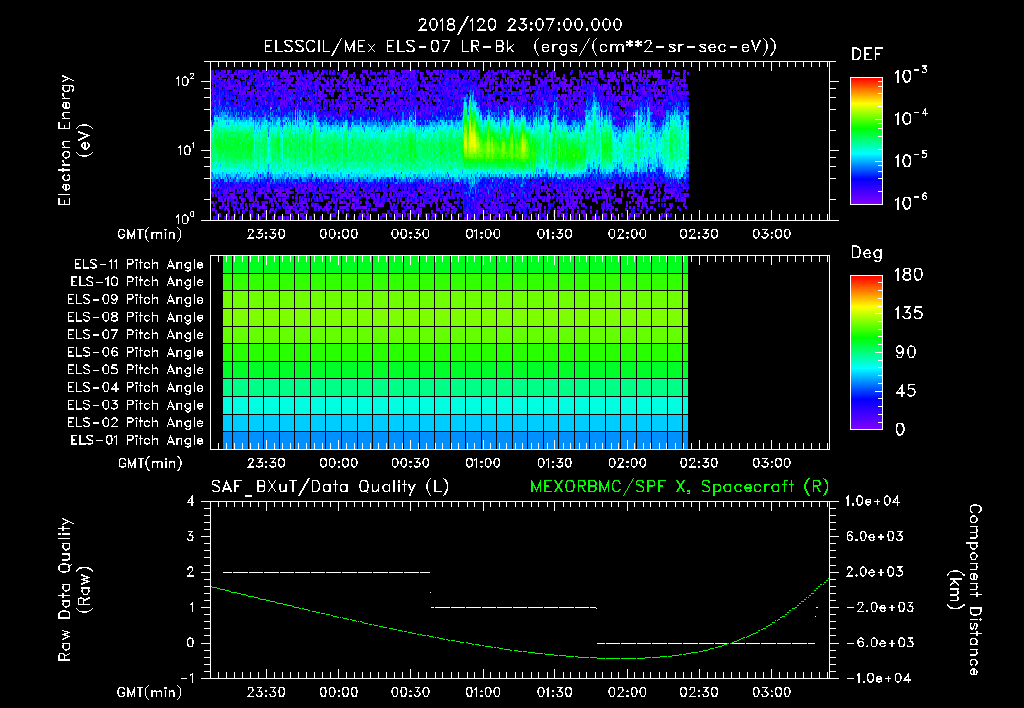Image resolution: width=1024 pixels, height=708 pixels.
Task: Click the Deg color bar title
Action: 867,253
